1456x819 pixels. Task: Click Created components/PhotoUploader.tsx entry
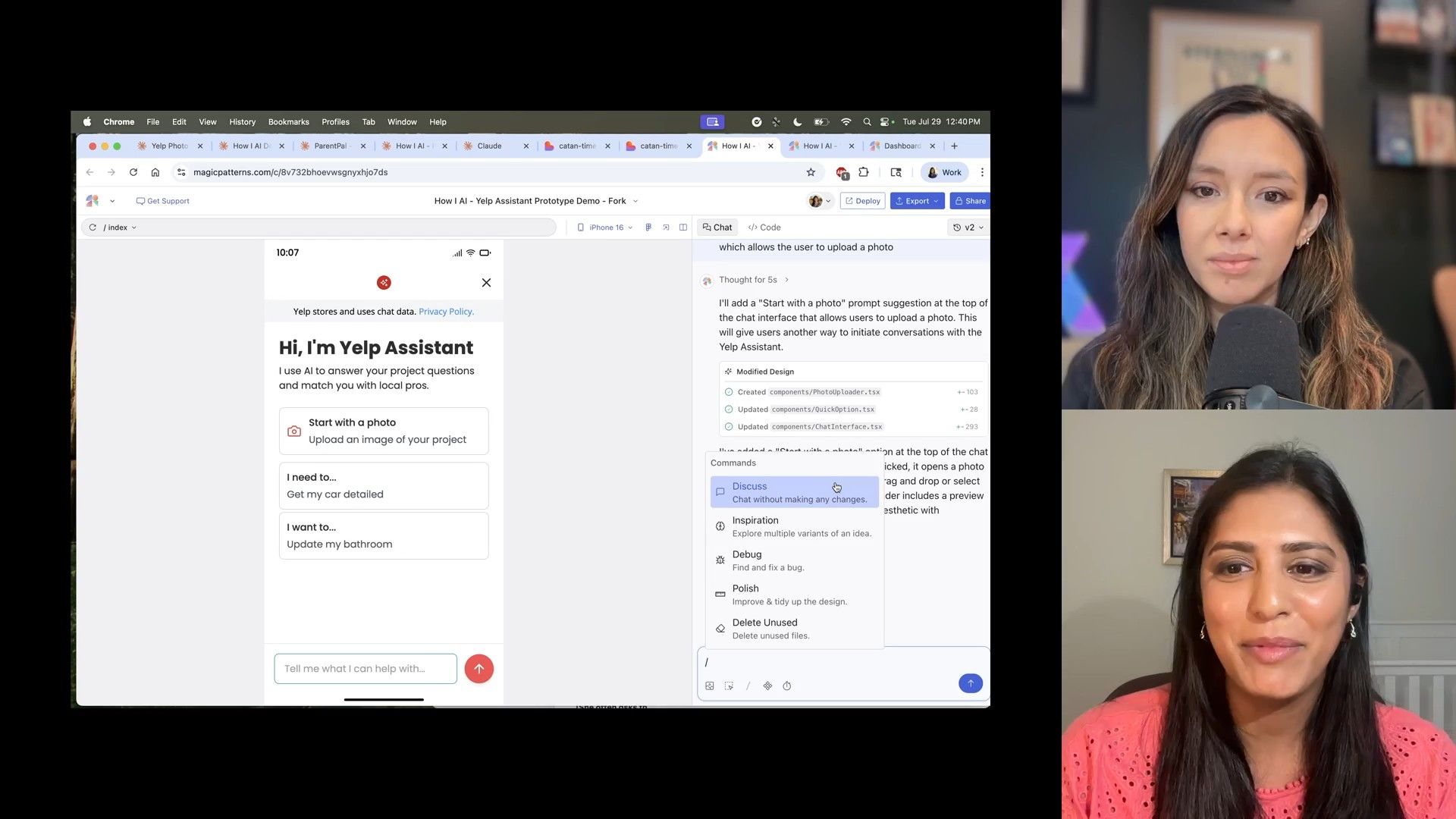(852, 392)
